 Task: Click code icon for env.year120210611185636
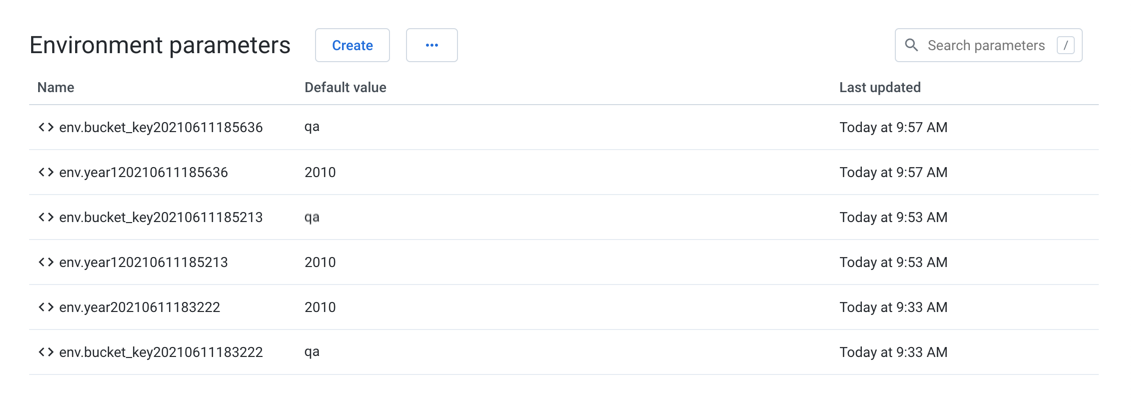(x=46, y=172)
